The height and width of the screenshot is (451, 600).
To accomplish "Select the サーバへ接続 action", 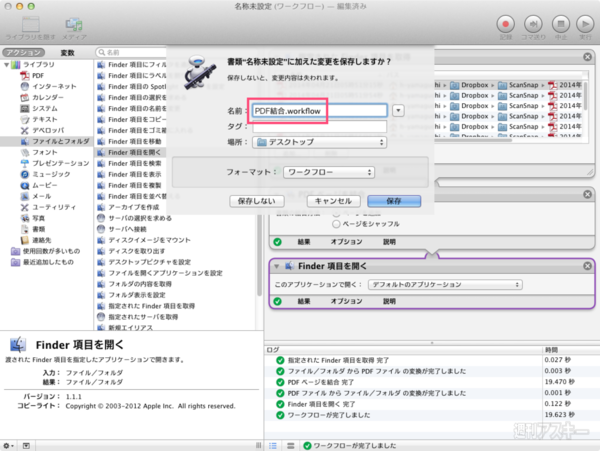I will tap(127, 229).
